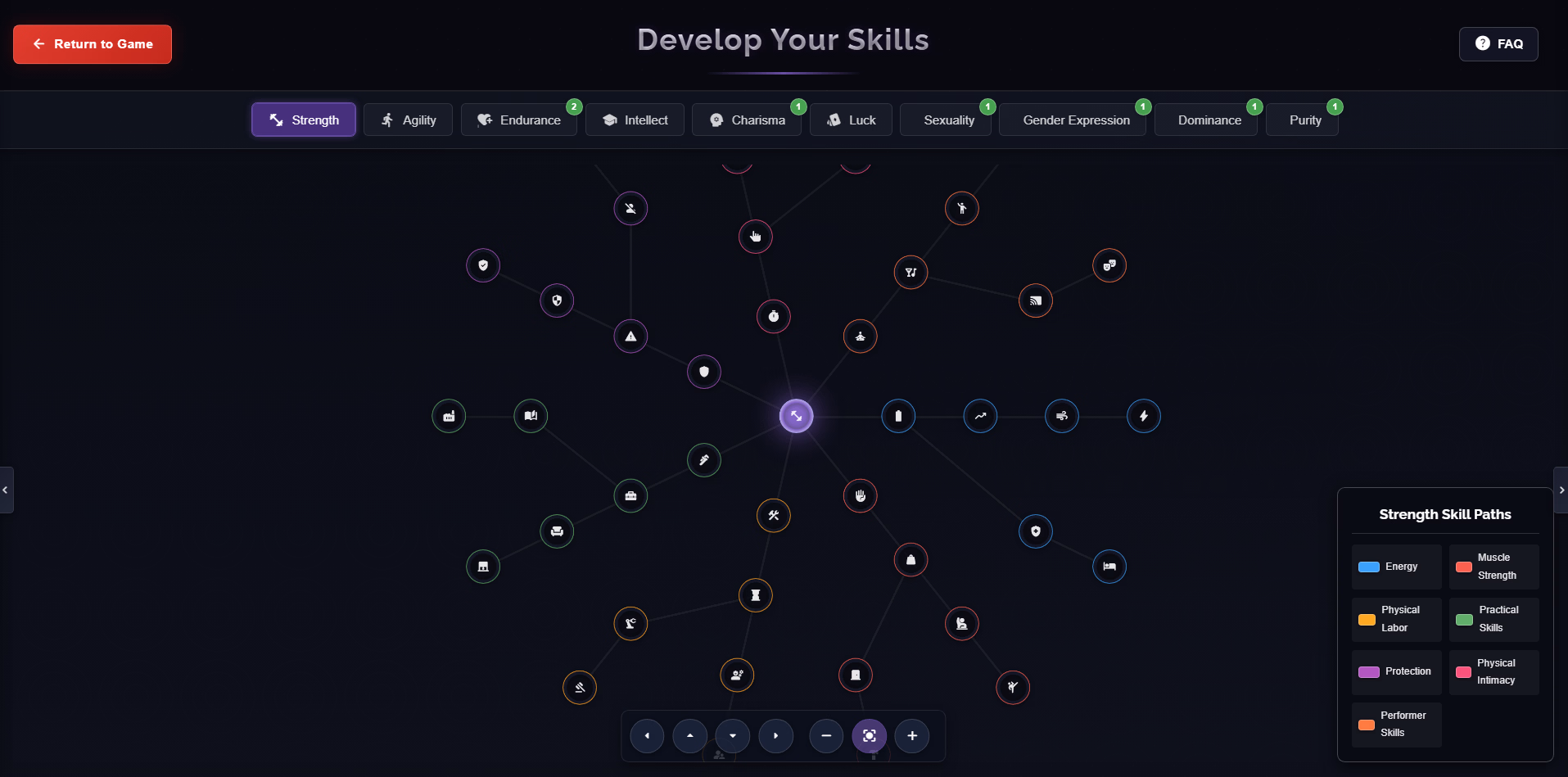The width and height of the screenshot is (1568, 777).
Task: Zoom out with the minus button
Action: [x=826, y=735]
